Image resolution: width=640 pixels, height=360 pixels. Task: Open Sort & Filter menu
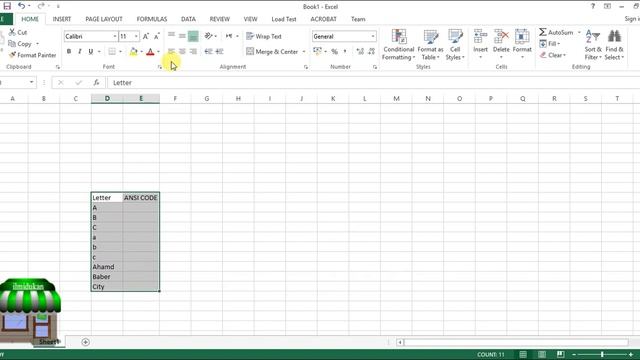(593, 45)
